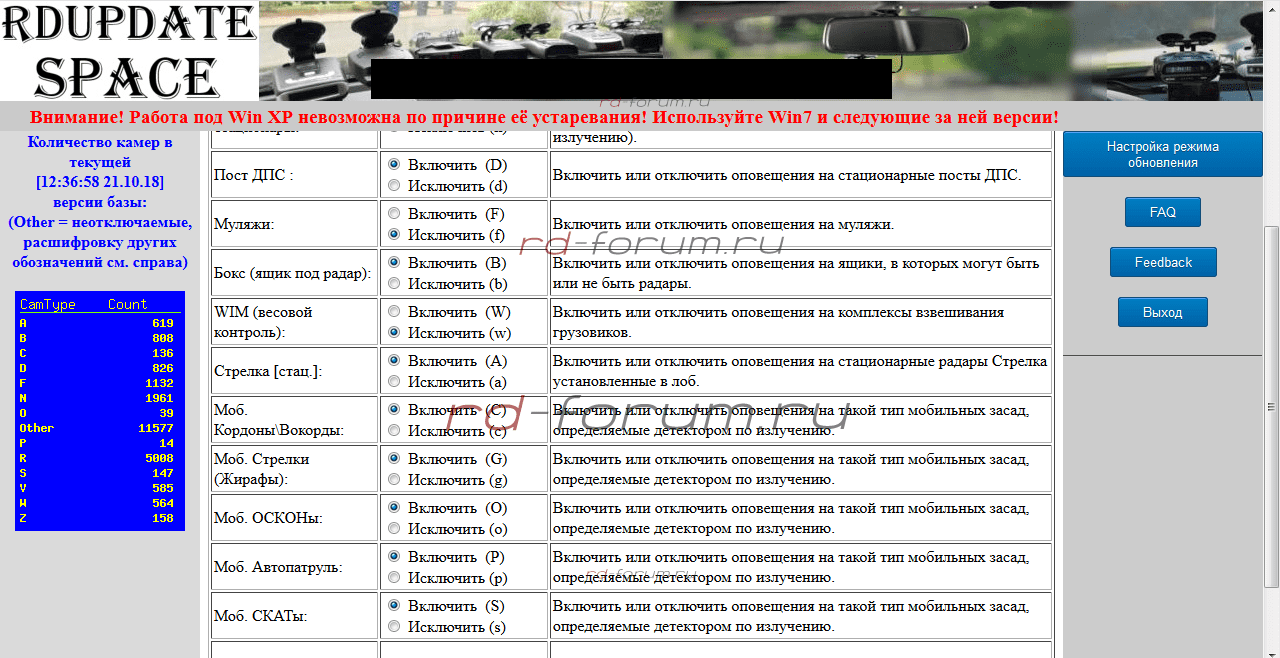This screenshot has width=1280, height=658.
Task: Click count 5008 in row R
Action: point(158,458)
